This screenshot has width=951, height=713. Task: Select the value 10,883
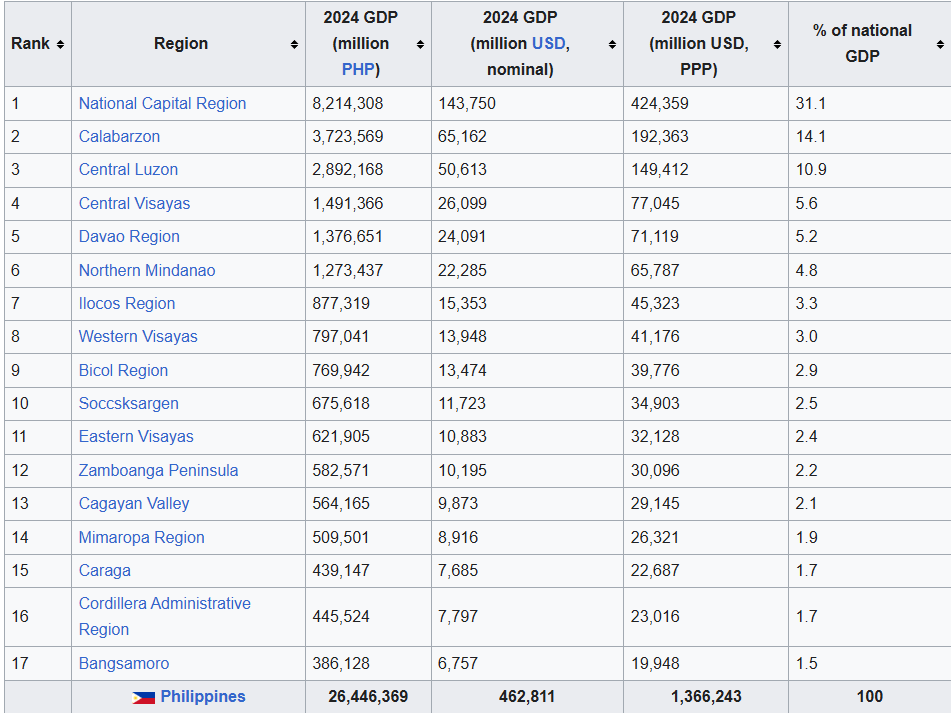(x=462, y=437)
